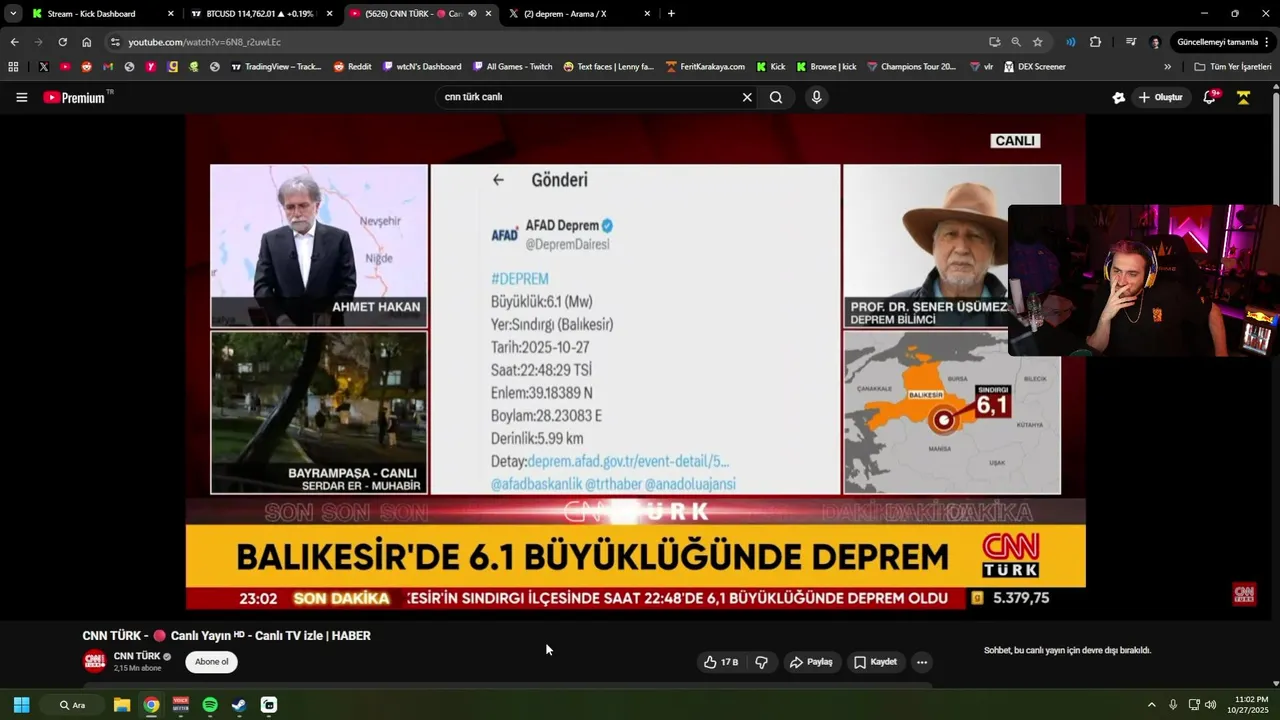The image size is (1280, 720).
Task: Open the Windows Start button
Action: 21,705
